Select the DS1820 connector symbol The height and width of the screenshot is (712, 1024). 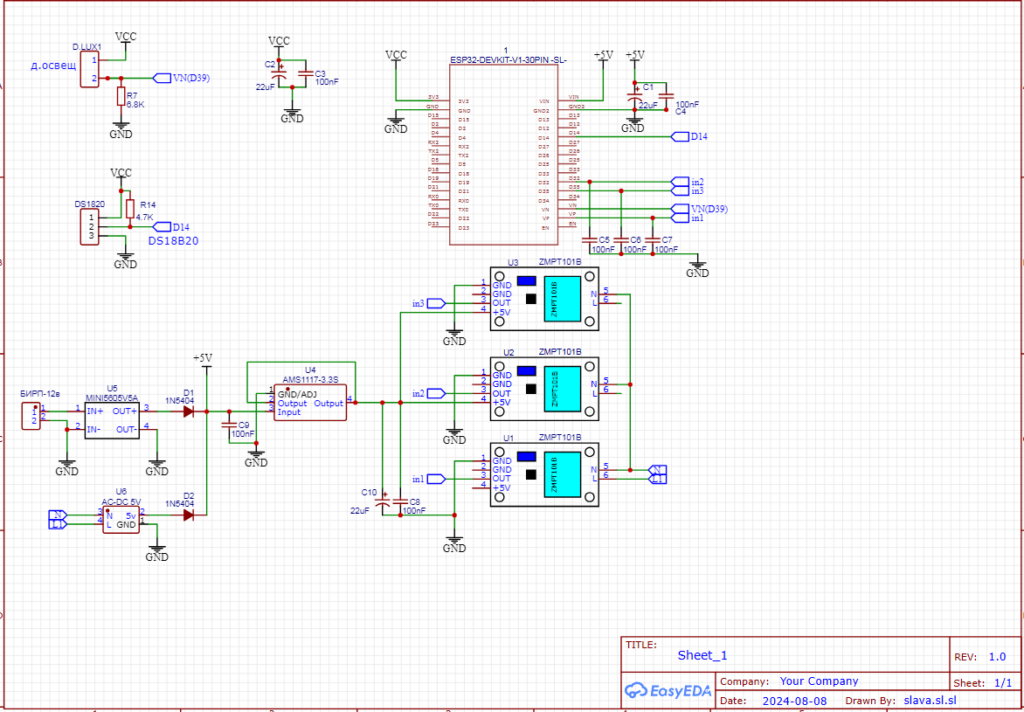90,227
